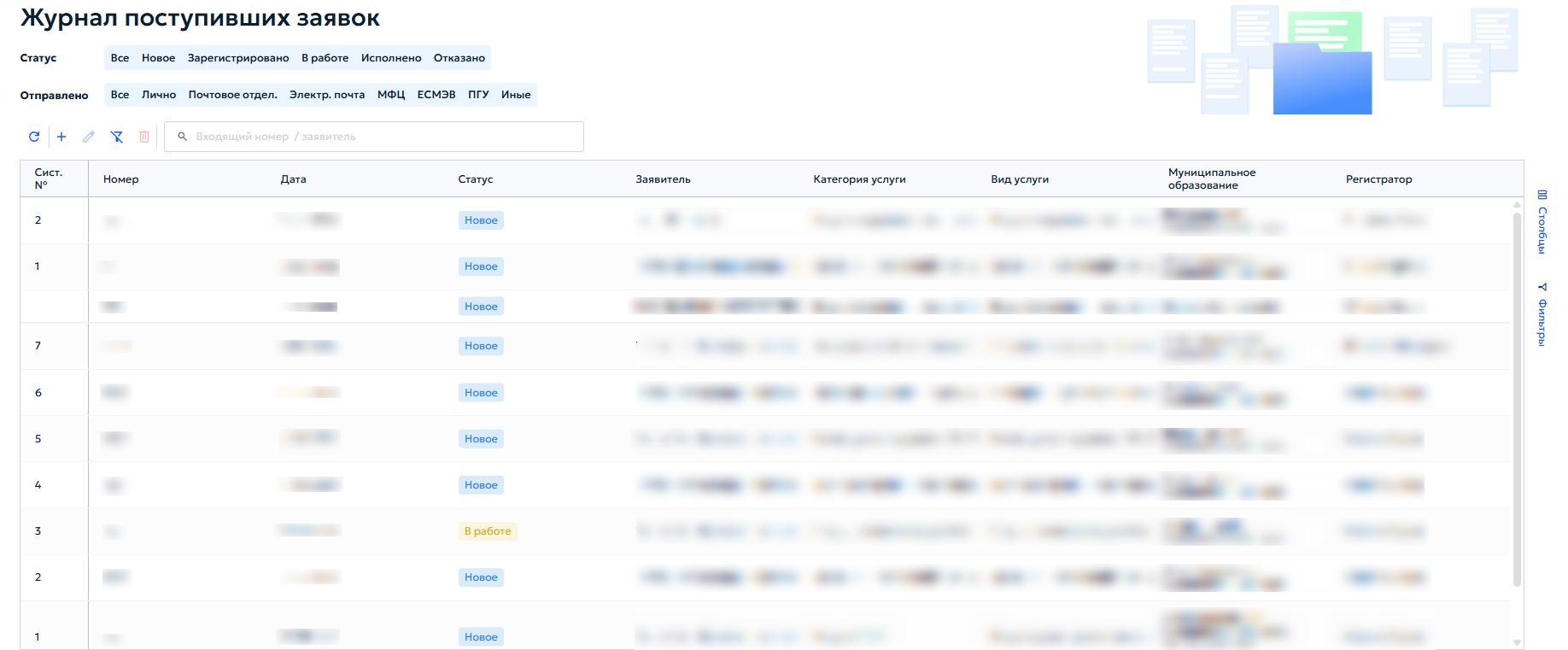Sort by the Номер column header

click(120, 179)
